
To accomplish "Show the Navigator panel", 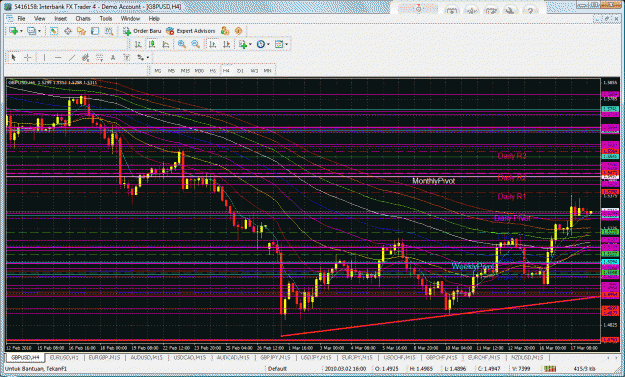I will (x=81, y=31).
